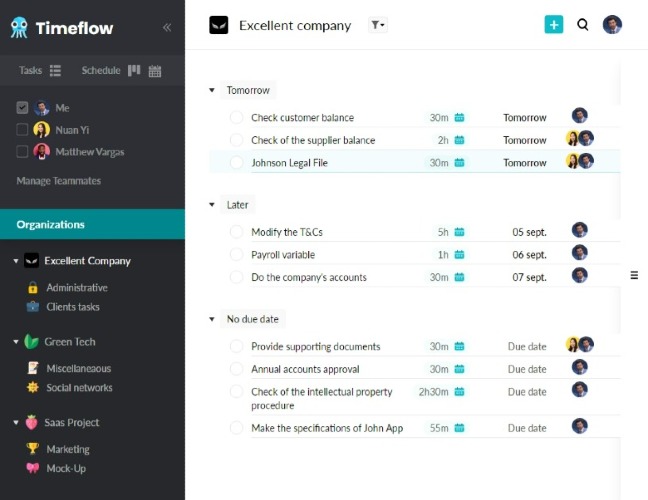The image size is (648, 500).
Task: Click the 55m duration value
Action: click(x=439, y=428)
